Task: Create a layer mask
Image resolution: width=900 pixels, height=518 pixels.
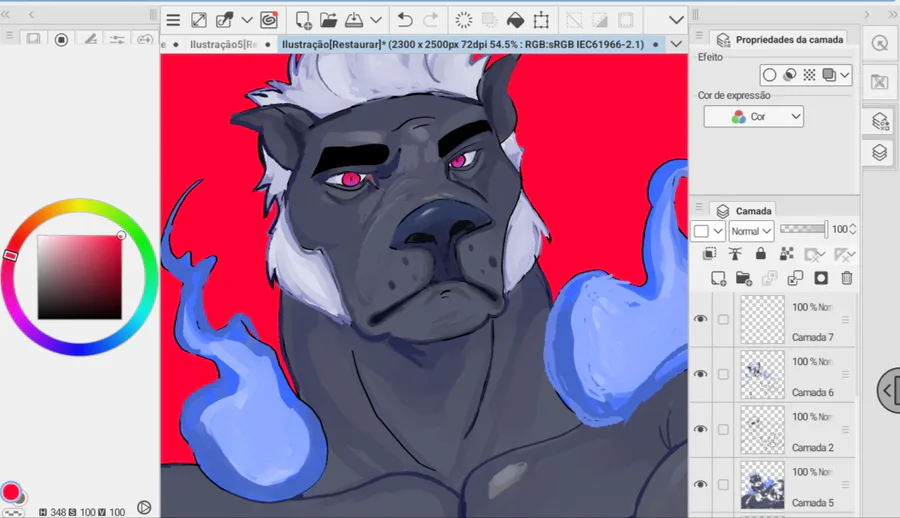Action: (821, 279)
